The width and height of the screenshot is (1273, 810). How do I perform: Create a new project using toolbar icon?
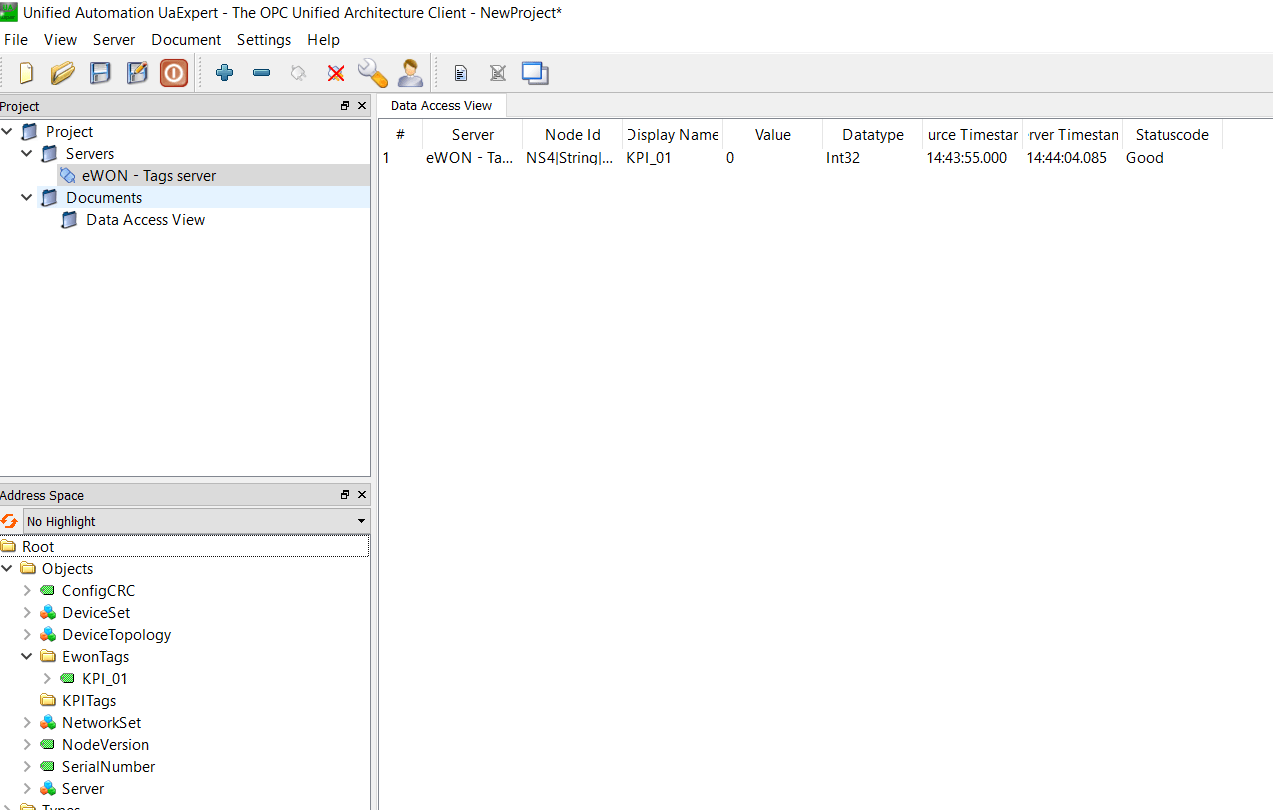tap(25, 72)
